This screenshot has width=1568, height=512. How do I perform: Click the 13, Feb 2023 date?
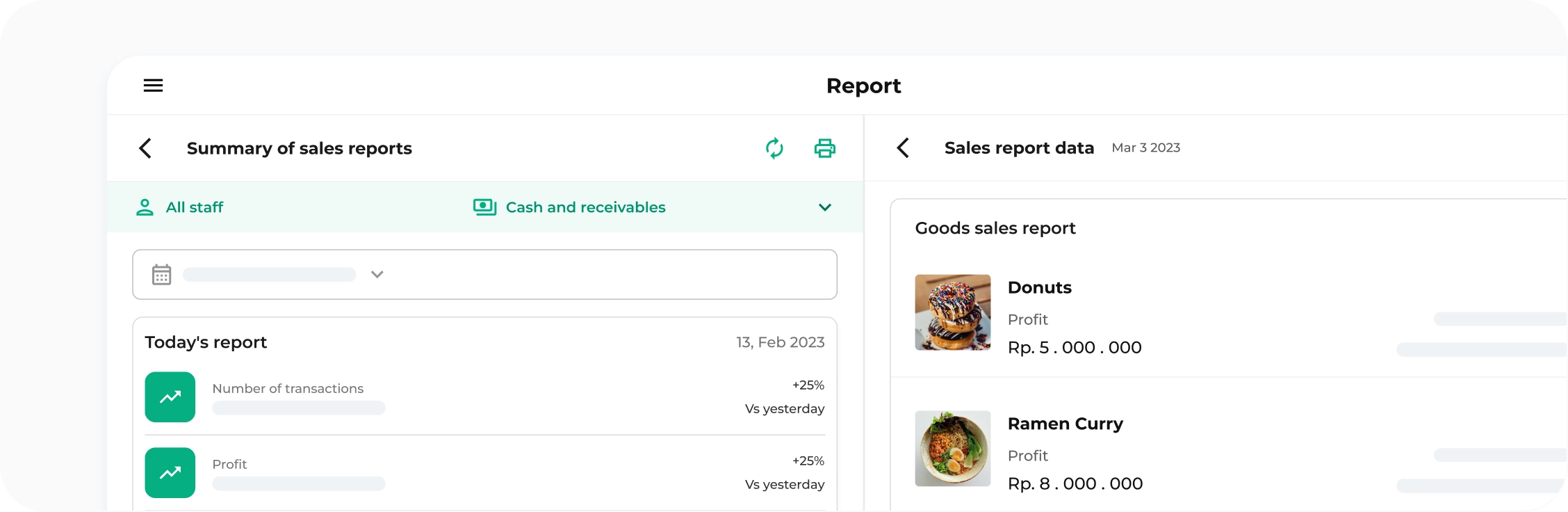(781, 342)
